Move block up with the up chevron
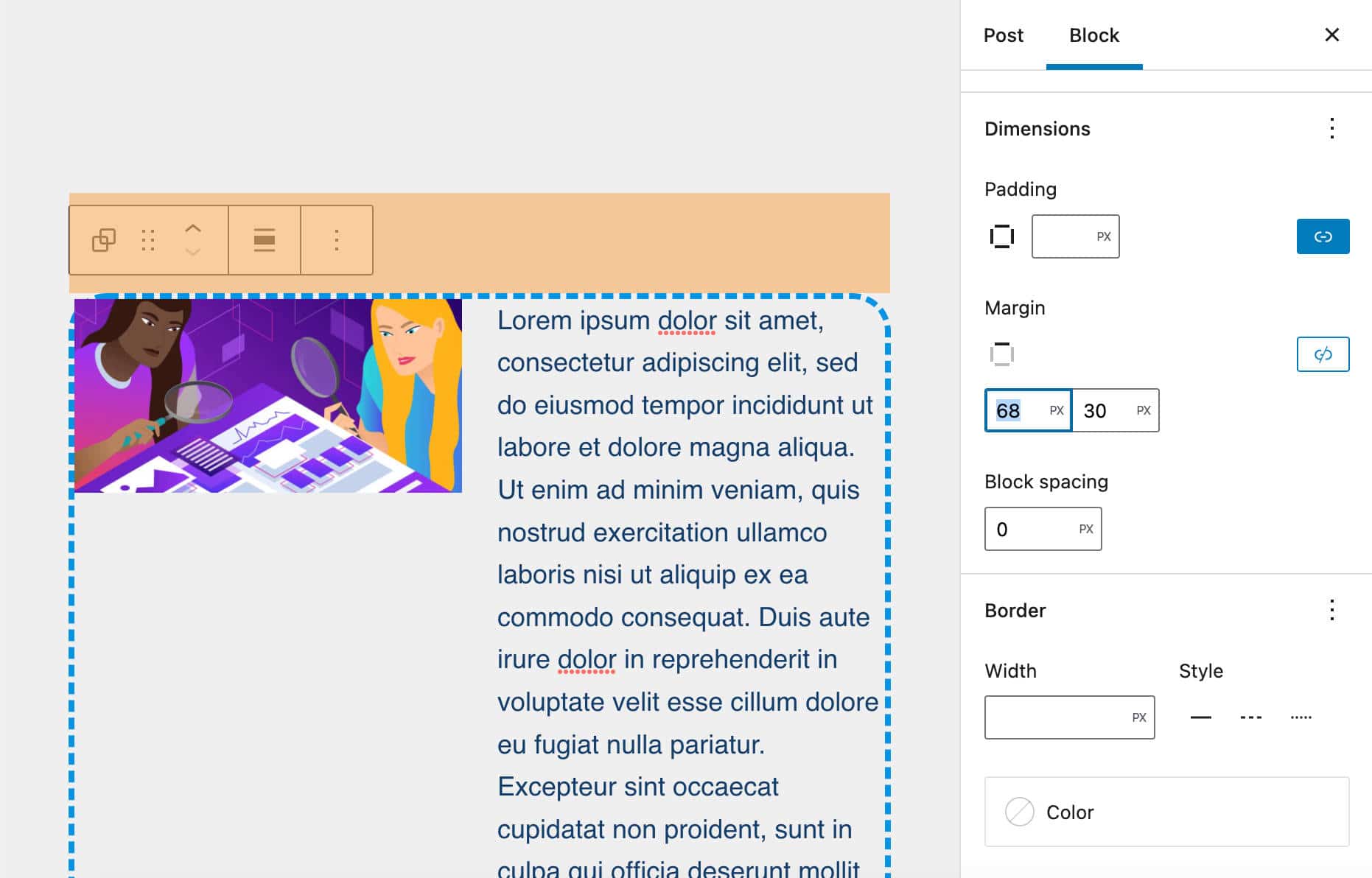The width and height of the screenshot is (1372, 878). coord(193,228)
